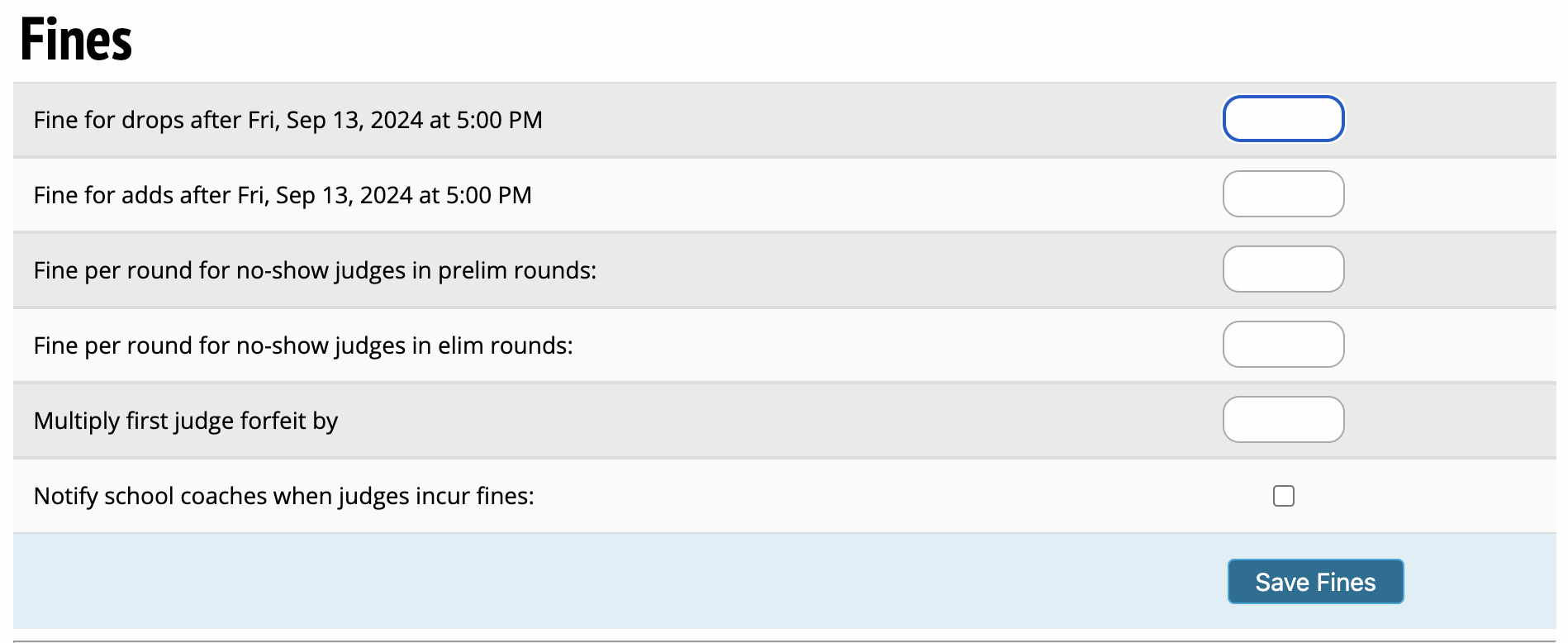Click the no-show judges in prelim rounds label
The image size is (1568, 643).
315,270
